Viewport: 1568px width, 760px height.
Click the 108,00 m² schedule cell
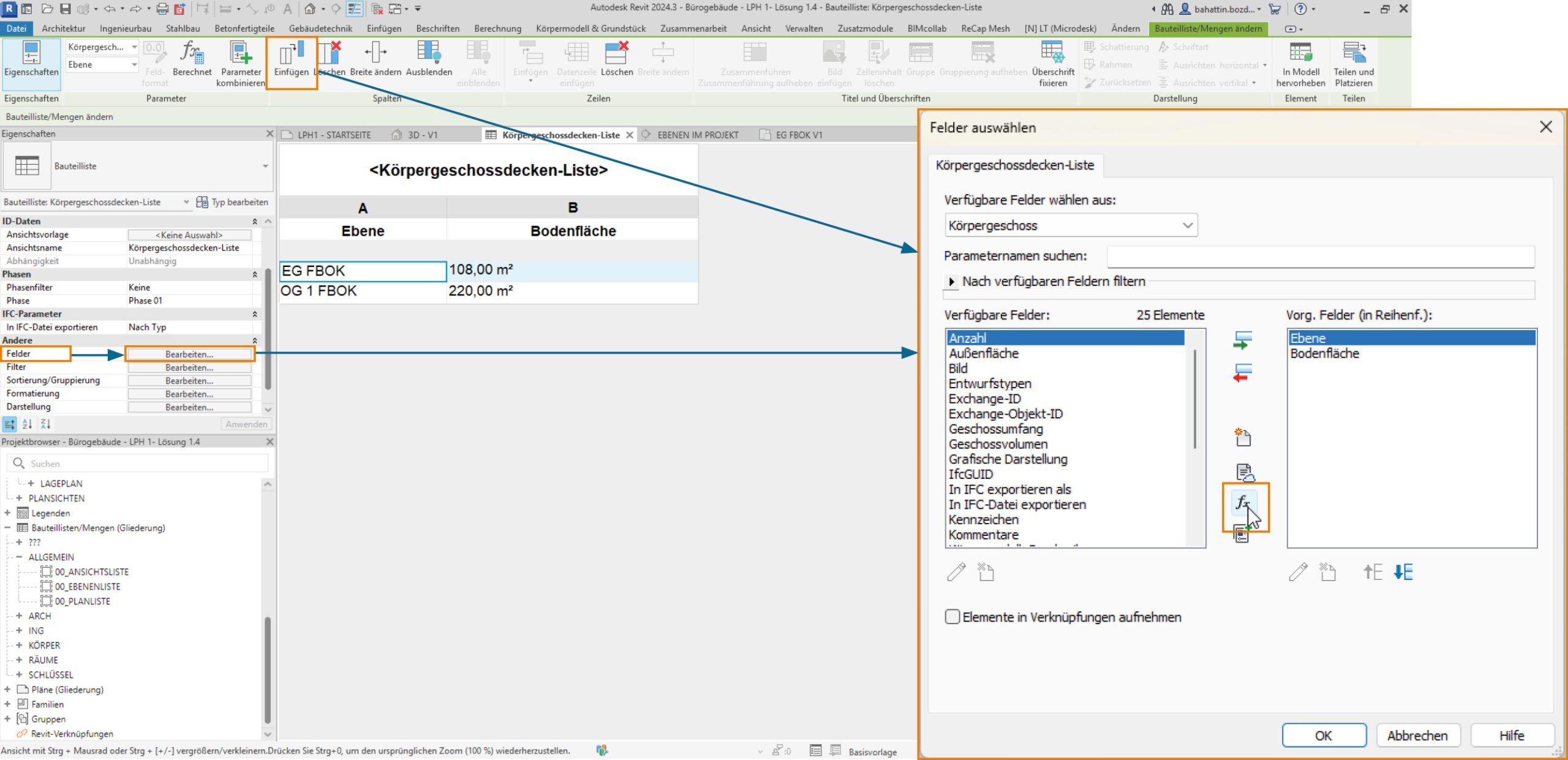click(x=572, y=270)
